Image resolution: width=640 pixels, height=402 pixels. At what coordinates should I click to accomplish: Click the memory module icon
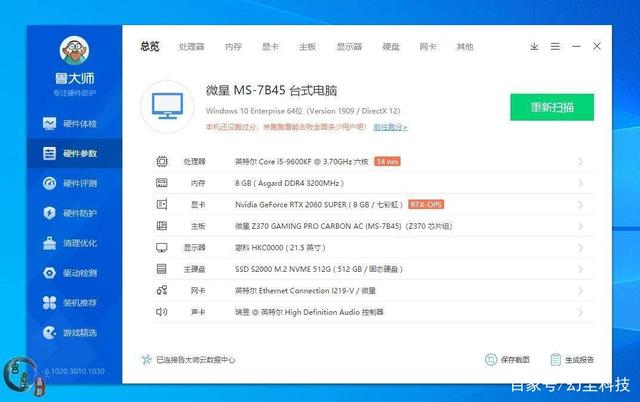tap(162, 183)
